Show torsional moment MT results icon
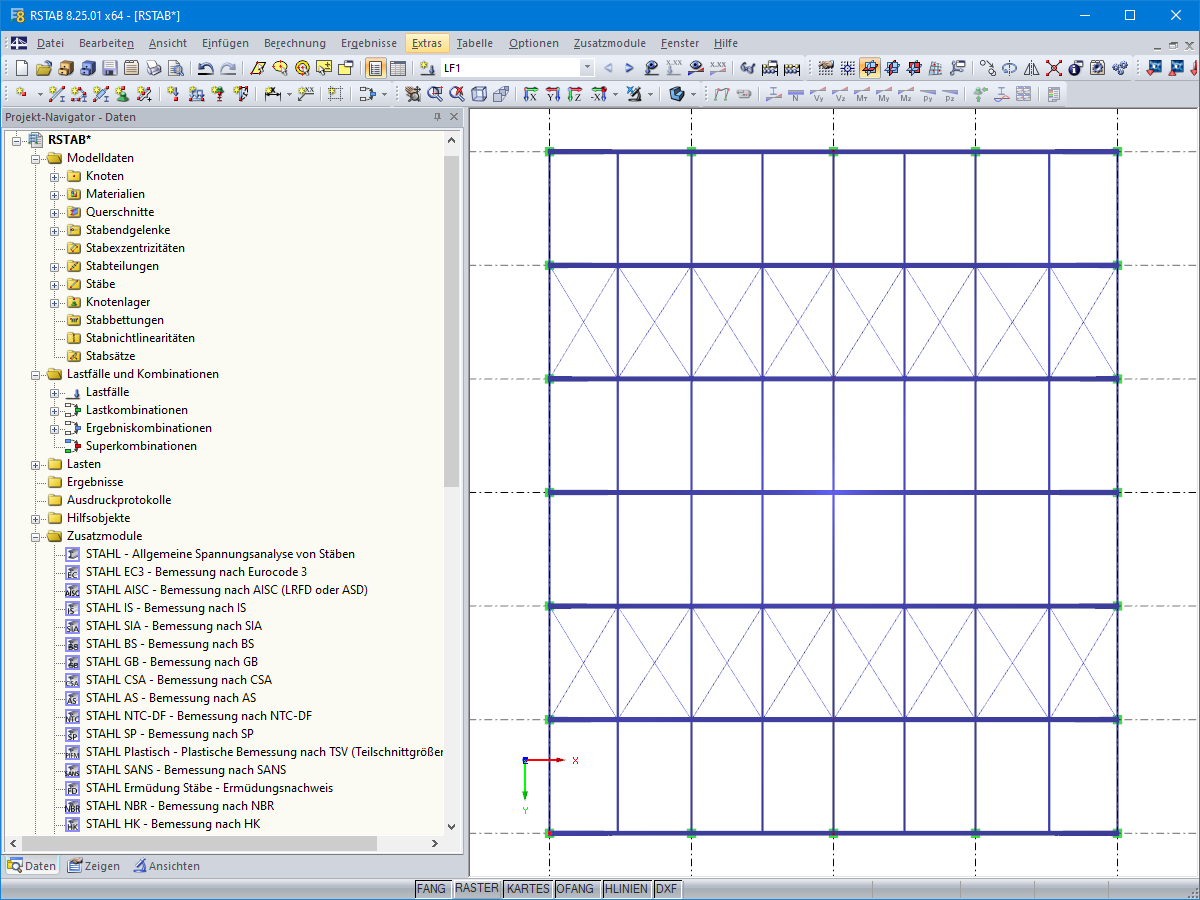Screen dimensions: 1200x900 862,94
